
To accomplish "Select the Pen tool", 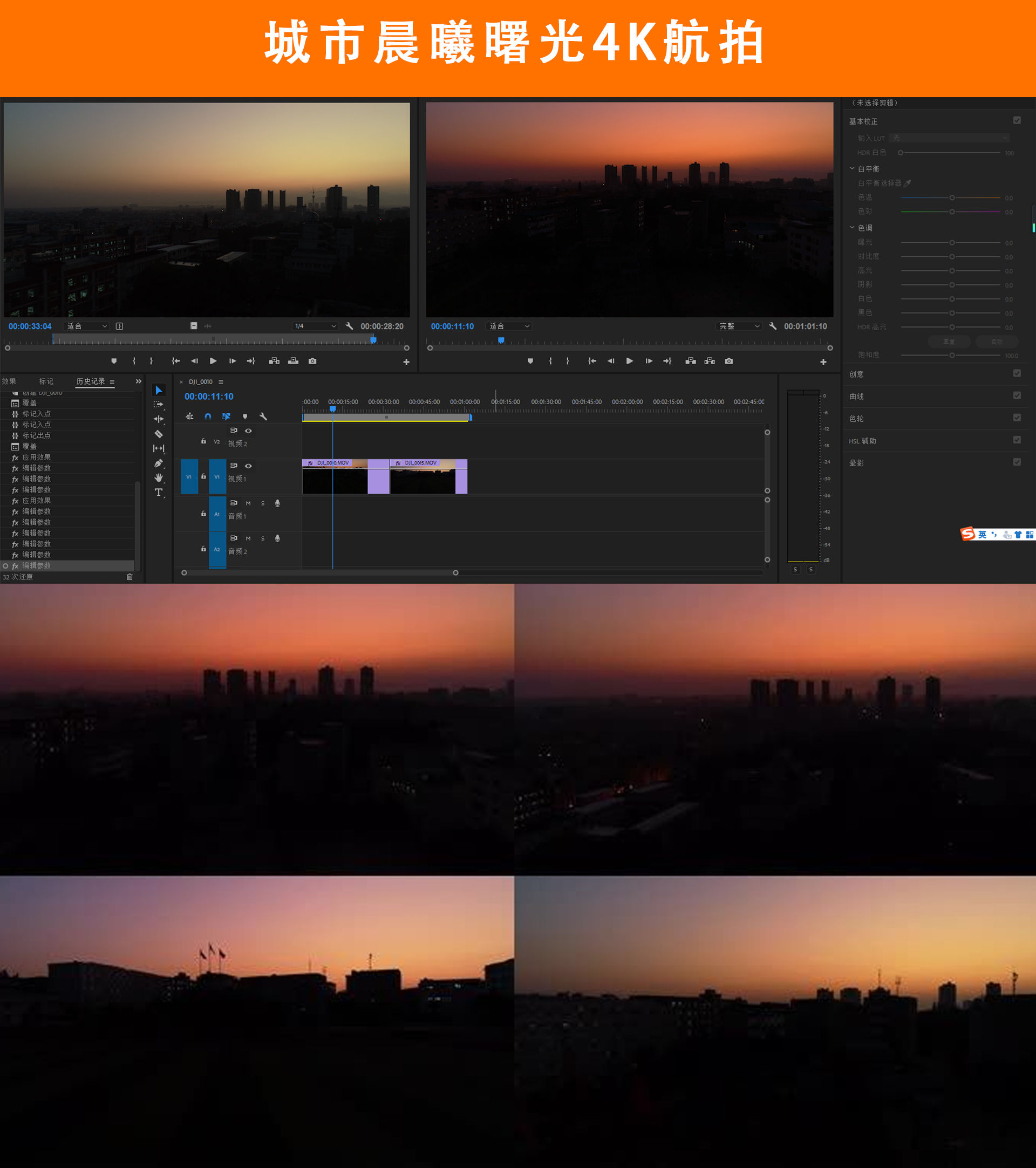I will click(x=159, y=463).
